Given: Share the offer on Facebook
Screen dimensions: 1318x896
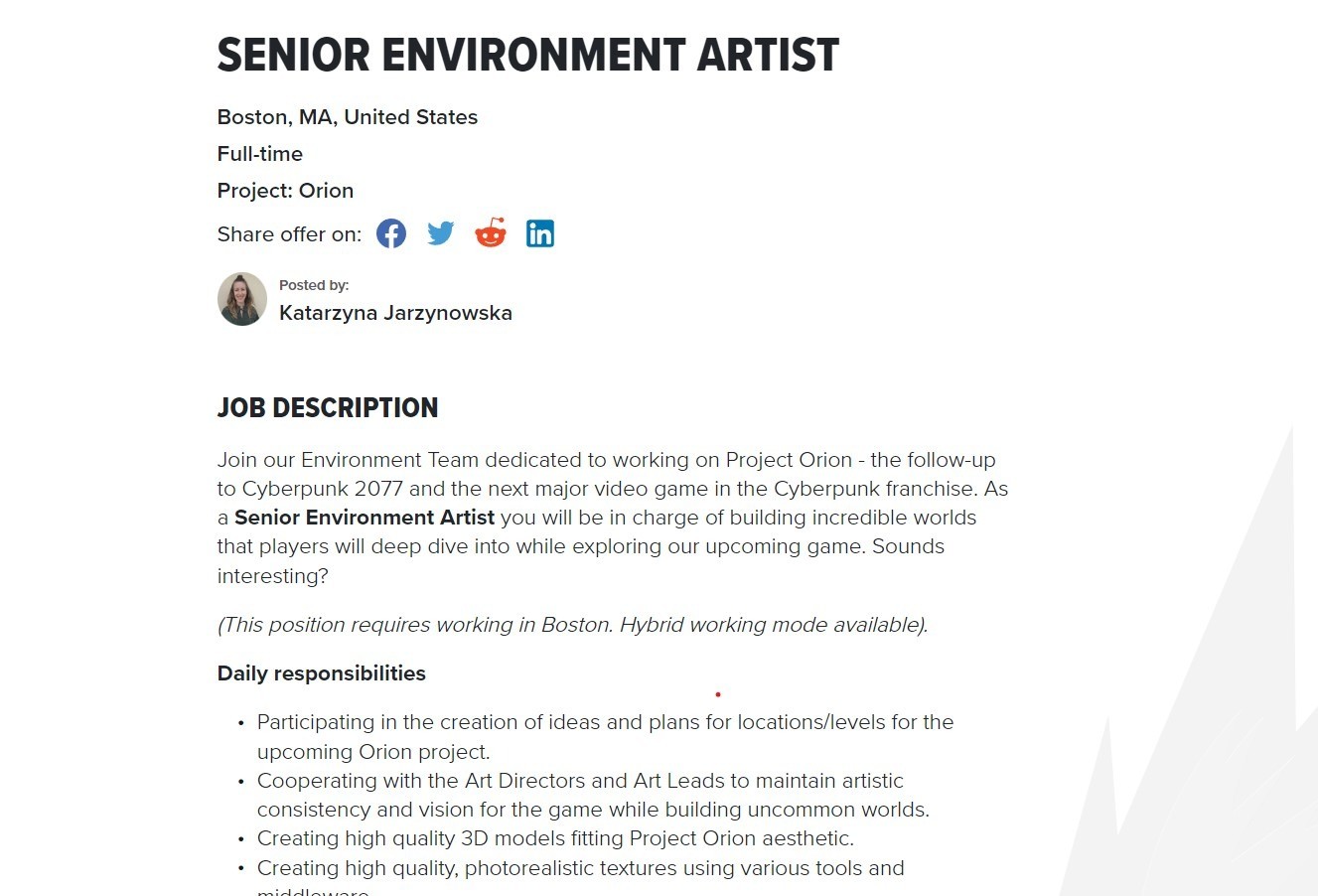Looking at the screenshot, I should click(x=391, y=233).
